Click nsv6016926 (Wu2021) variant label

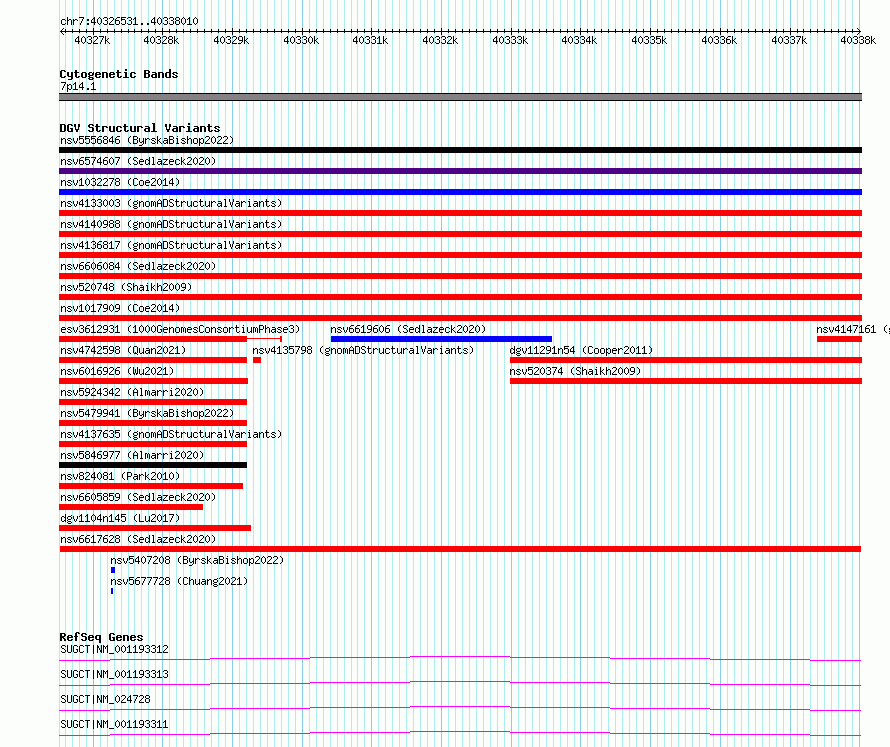coord(117,371)
